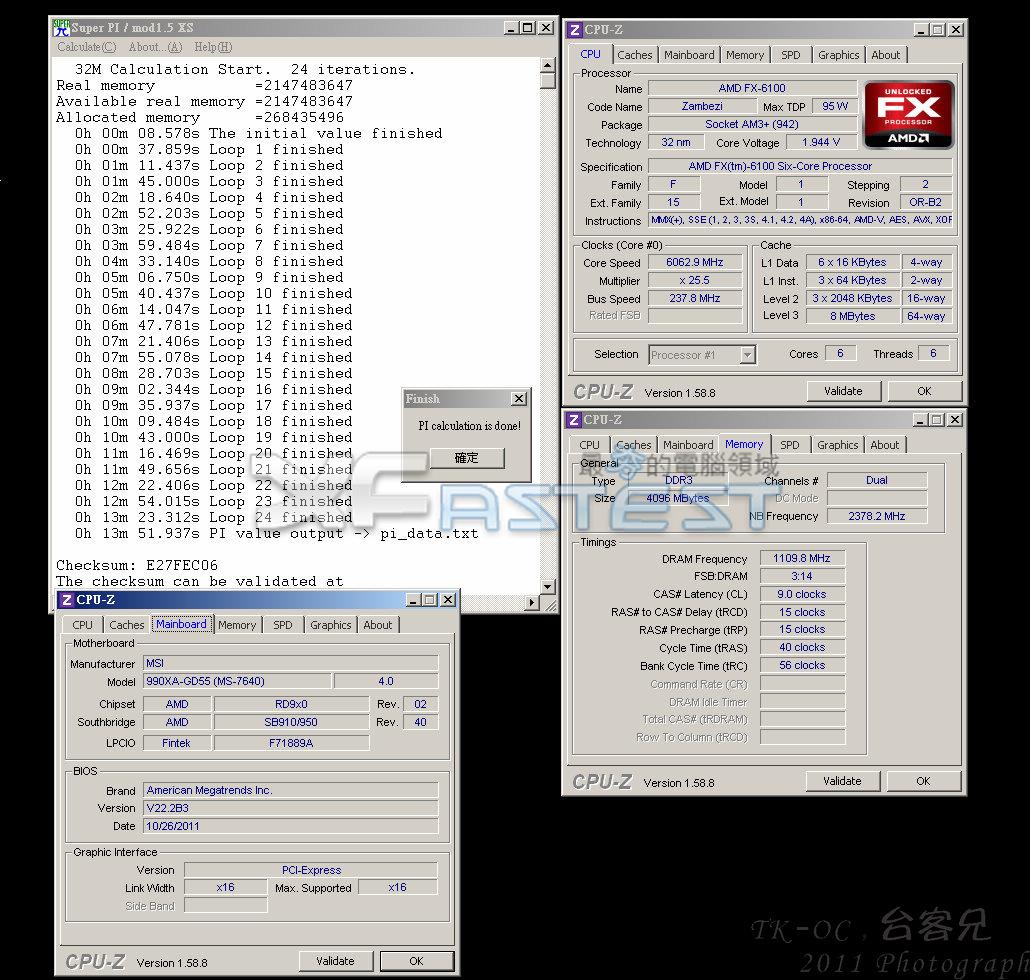Switch to CPU tab in Memory CPU-Z window
1030x980 pixels.
tap(589, 445)
